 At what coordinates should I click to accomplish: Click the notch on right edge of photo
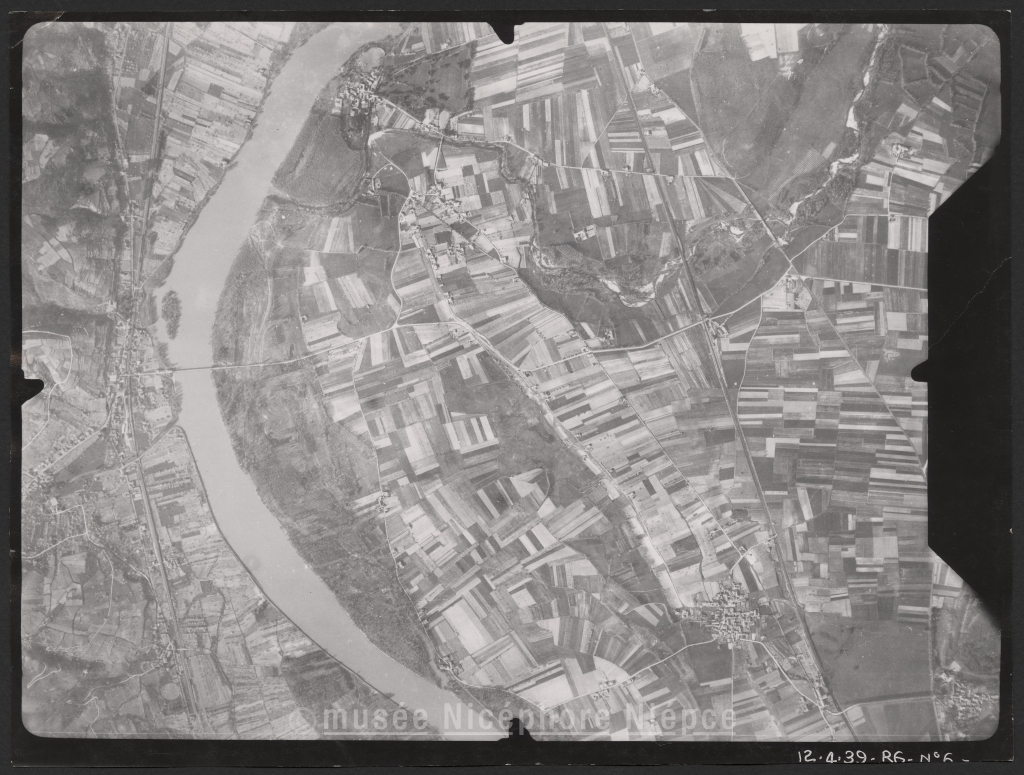(922, 371)
